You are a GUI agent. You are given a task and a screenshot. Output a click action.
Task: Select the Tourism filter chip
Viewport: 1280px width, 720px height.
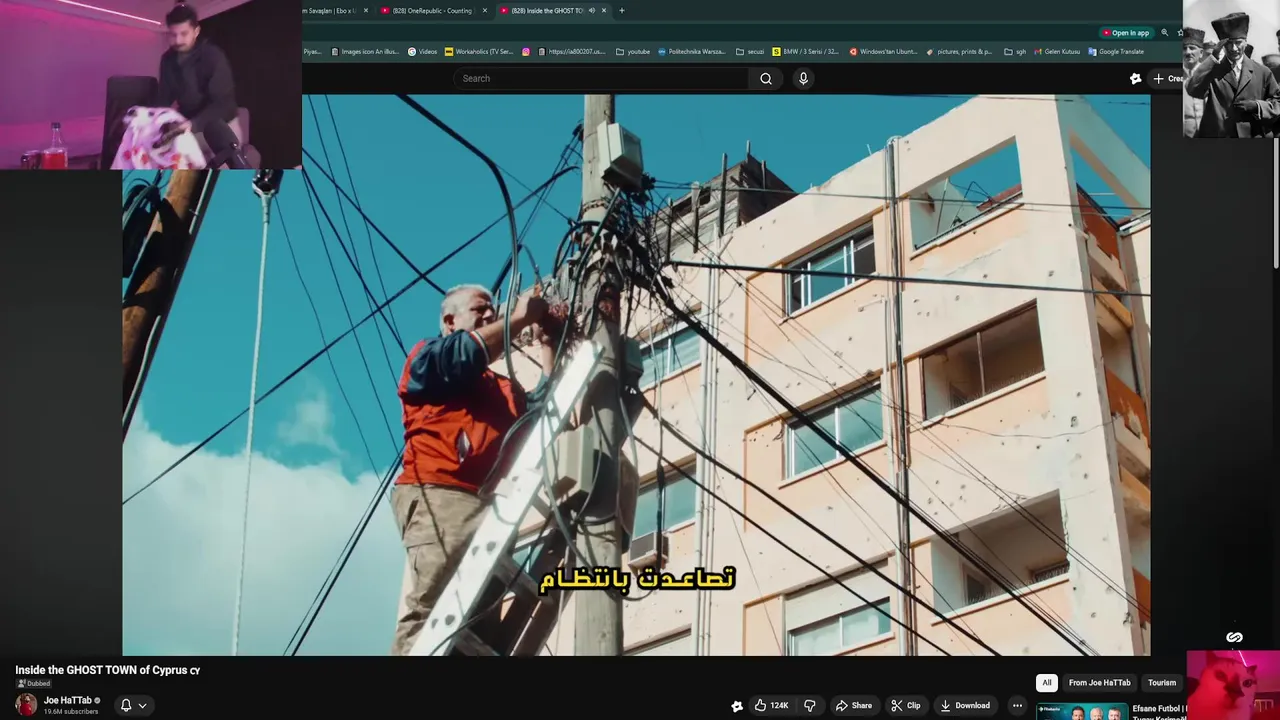click(1162, 683)
